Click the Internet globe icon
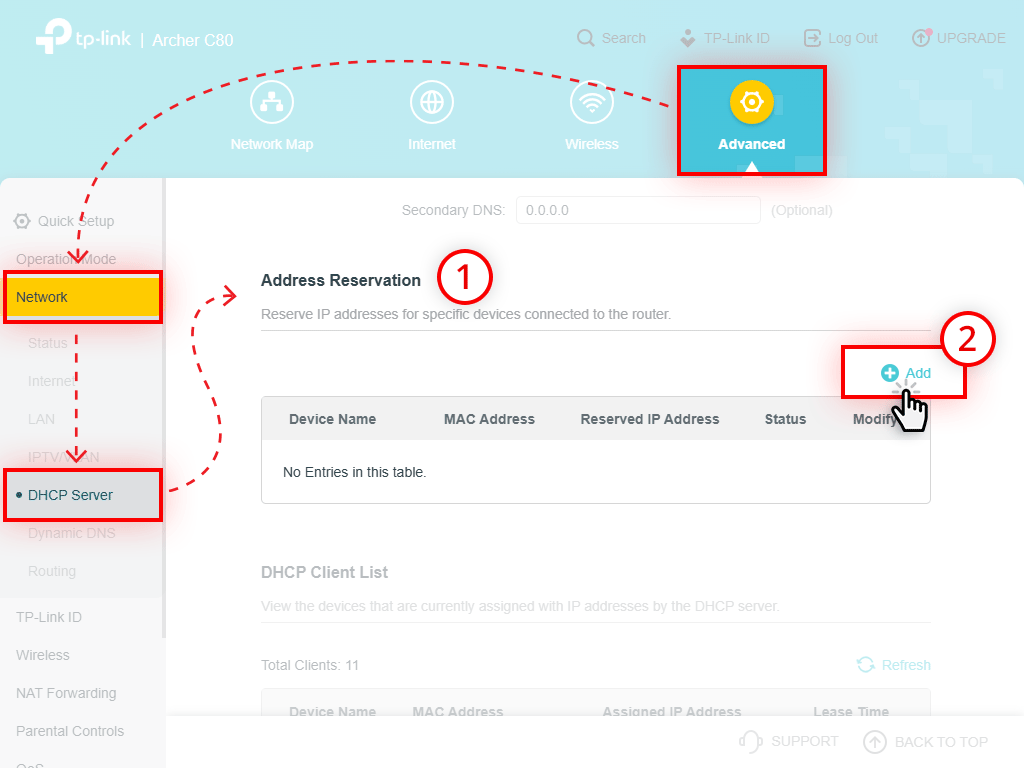 pyautogui.click(x=431, y=101)
